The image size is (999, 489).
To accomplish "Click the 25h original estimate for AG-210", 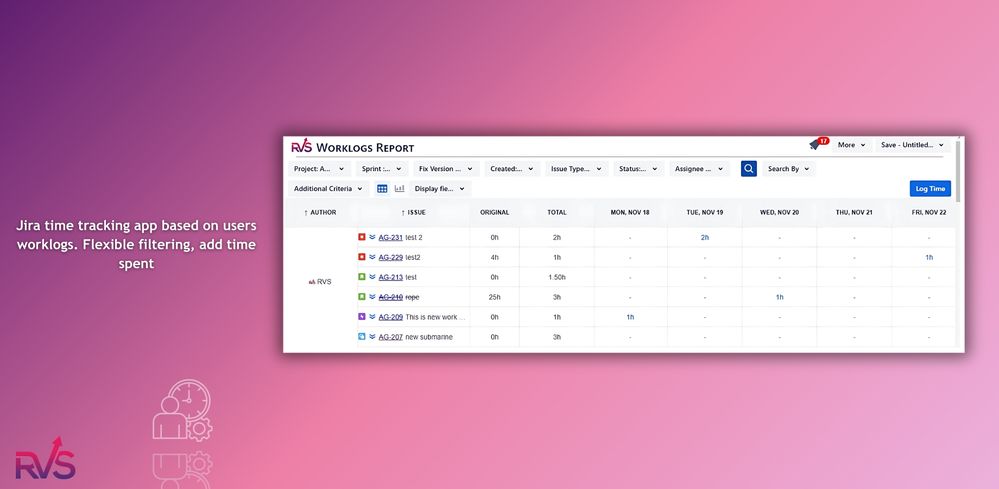I will point(494,297).
